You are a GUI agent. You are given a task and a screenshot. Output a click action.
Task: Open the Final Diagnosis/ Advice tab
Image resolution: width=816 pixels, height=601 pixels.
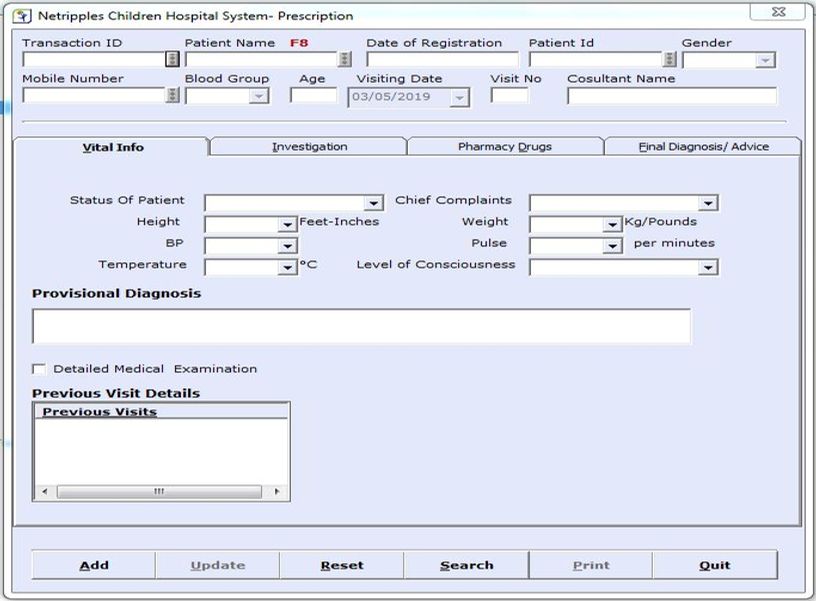pyautogui.click(x=703, y=147)
